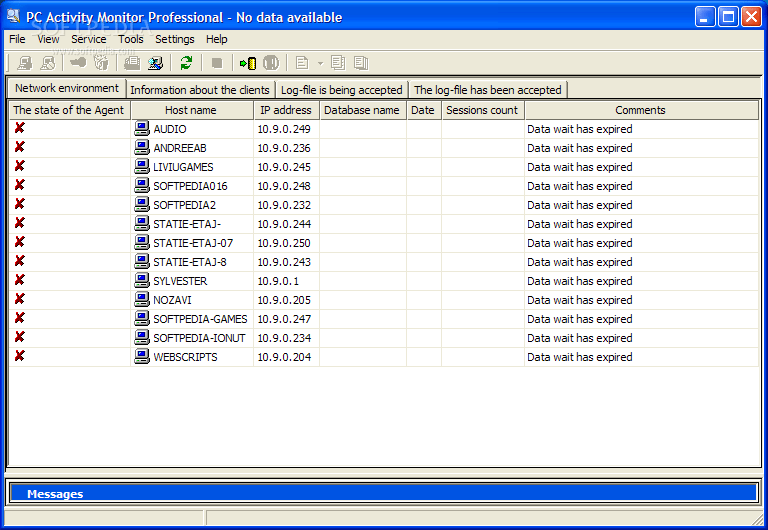Select the STATIE-ETAJ- host name
This screenshot has width=768, height=530.
click(187, 224)
